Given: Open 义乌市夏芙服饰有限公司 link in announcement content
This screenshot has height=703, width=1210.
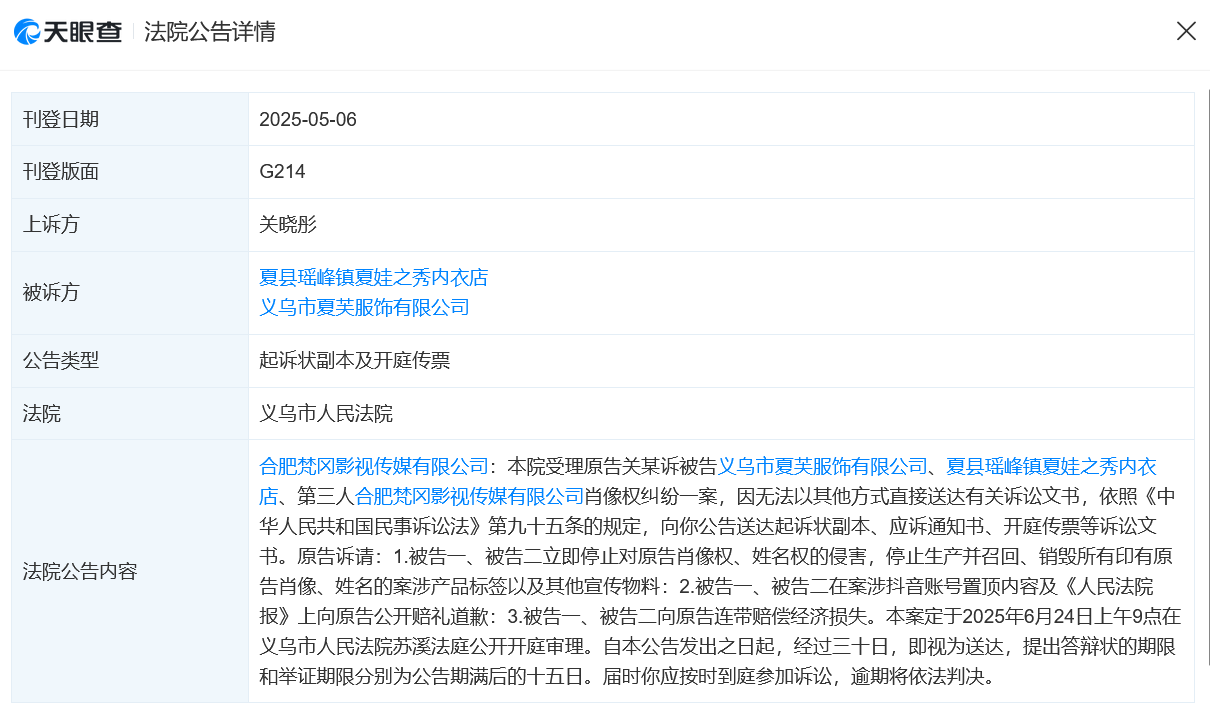Looking at the screenshot, I should [823, 466].
